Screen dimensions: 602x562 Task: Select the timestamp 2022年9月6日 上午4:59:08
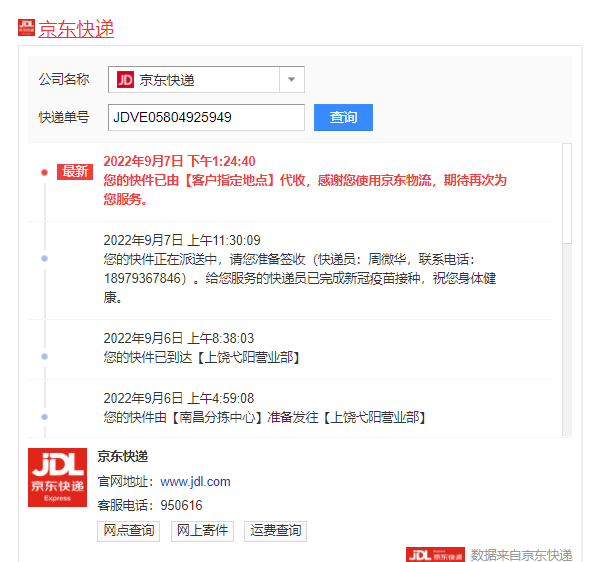[x=179, y=398]
